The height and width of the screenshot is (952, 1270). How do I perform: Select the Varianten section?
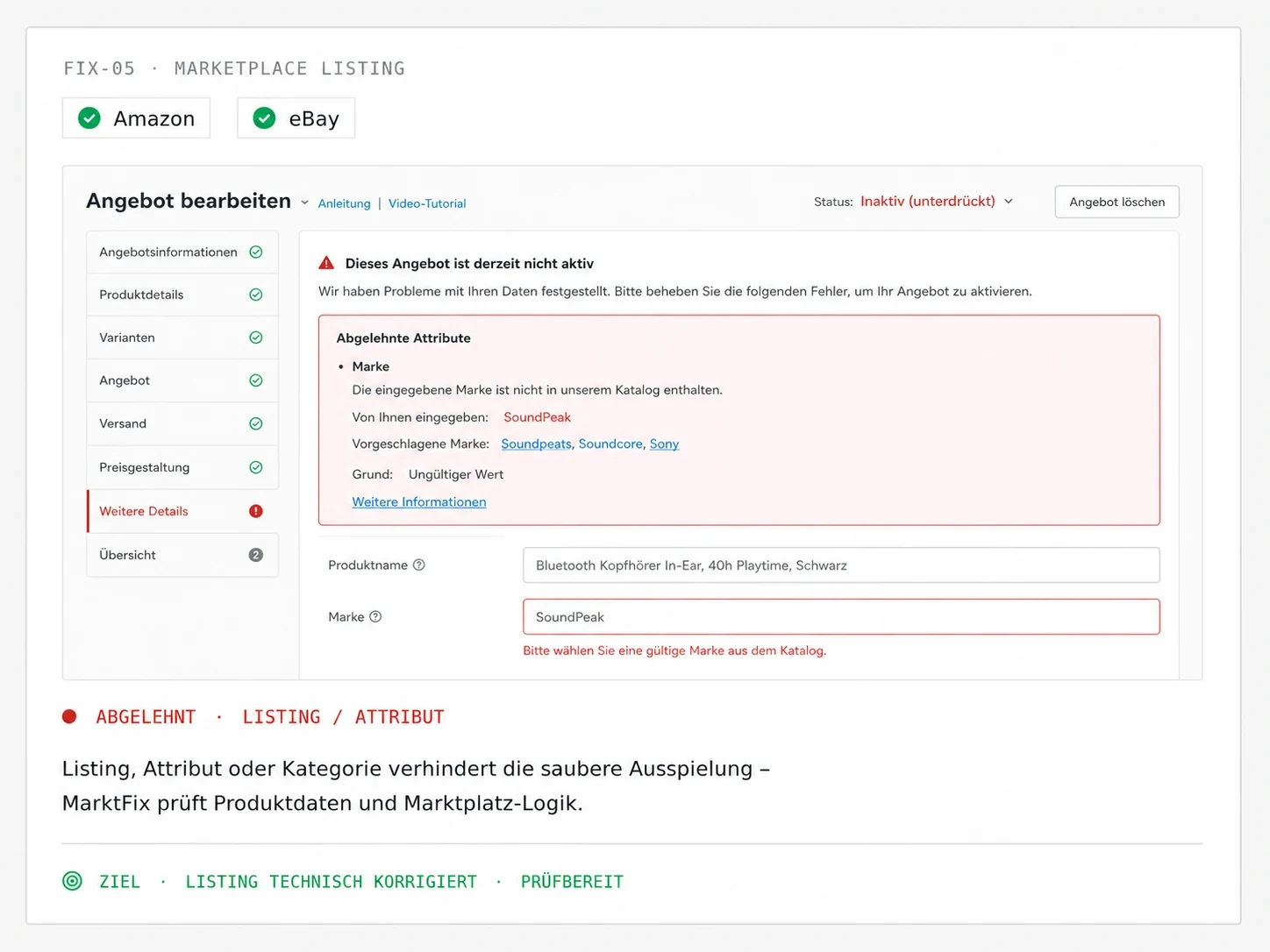pos(182,337)
